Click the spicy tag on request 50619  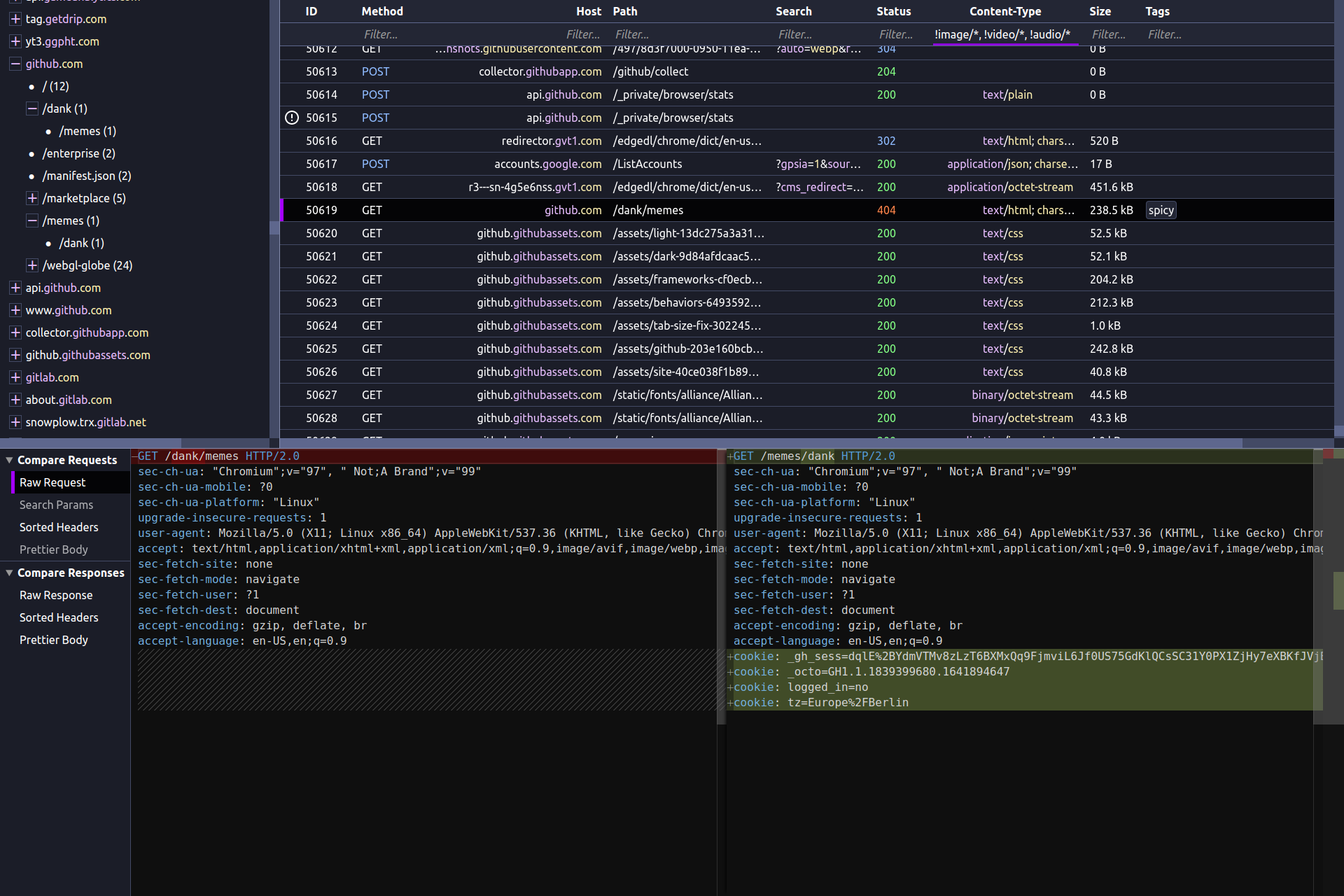tap(1161, 210)
